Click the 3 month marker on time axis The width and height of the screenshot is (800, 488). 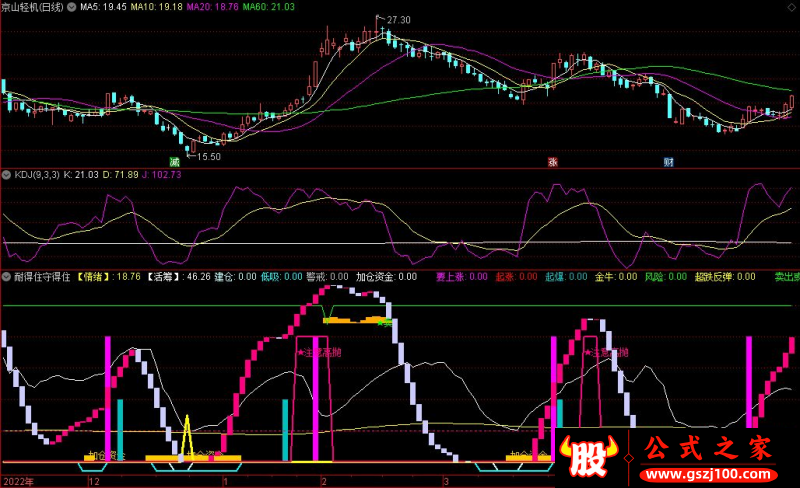(x=446, y=482)
